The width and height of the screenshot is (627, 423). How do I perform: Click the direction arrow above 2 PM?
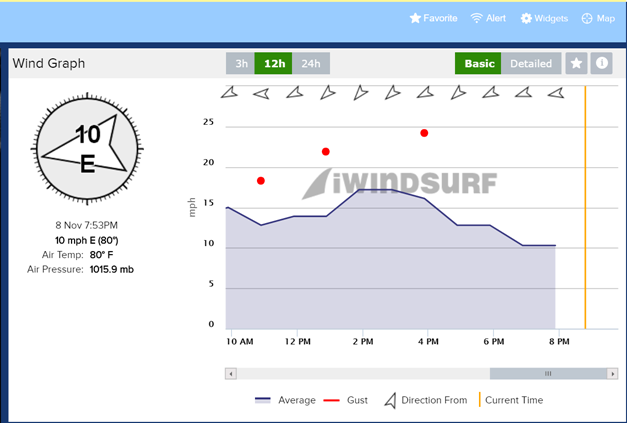360,92
